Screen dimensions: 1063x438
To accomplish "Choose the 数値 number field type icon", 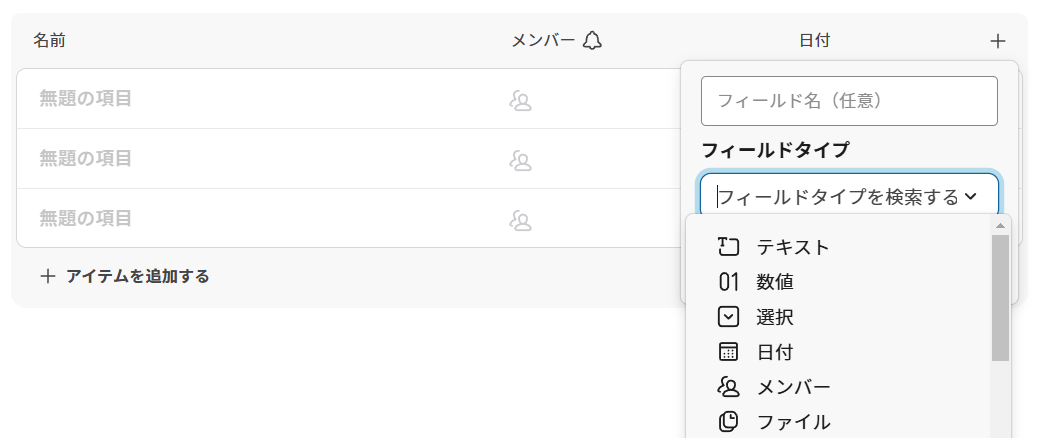I will pos(727,282).
